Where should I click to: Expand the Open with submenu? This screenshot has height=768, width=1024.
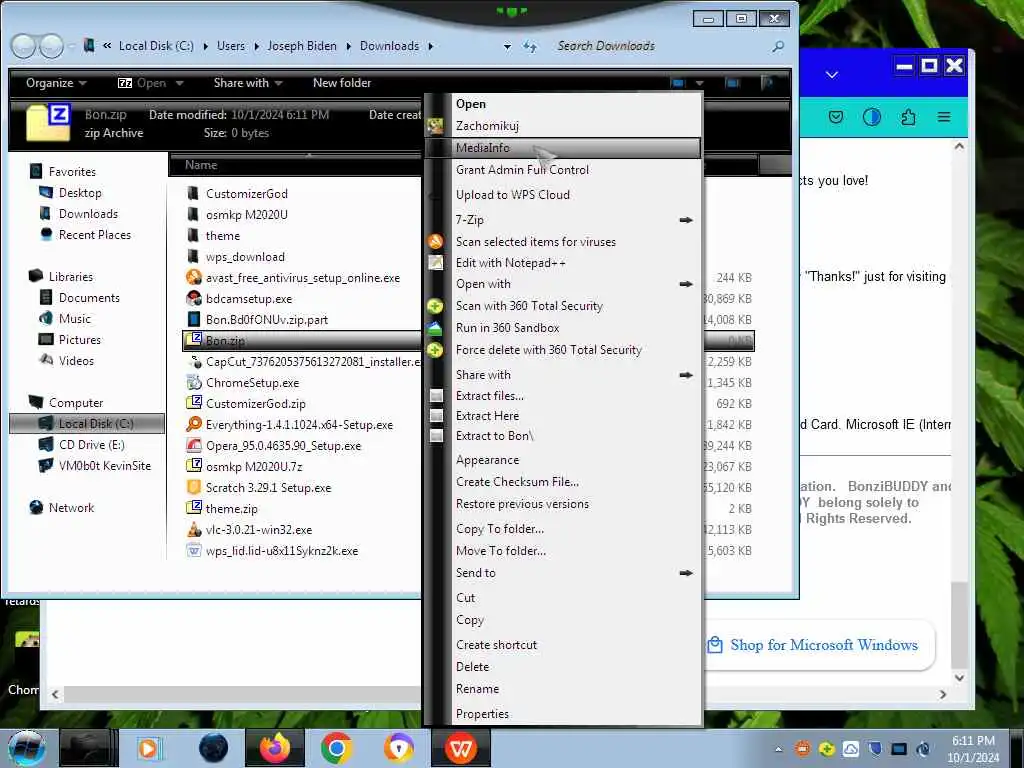tap(686, 284)
